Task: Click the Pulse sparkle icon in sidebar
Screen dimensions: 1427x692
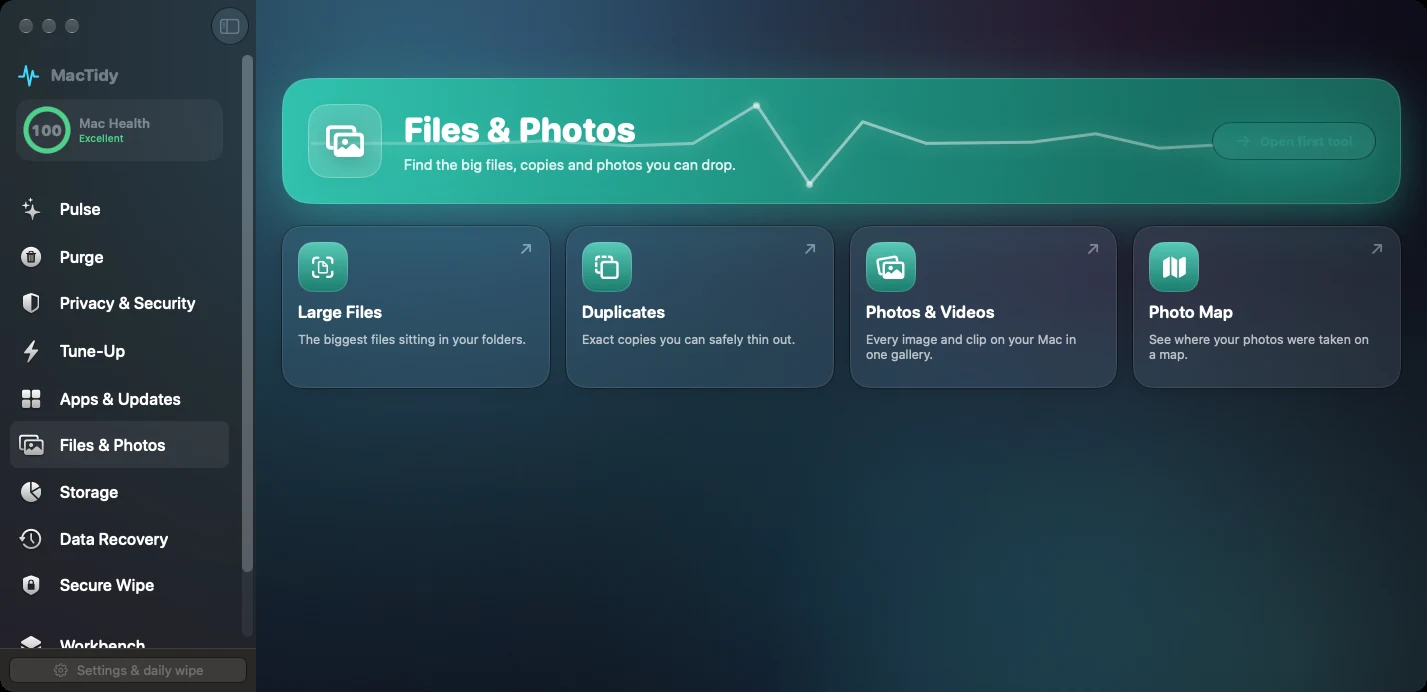Action: point(31,209)
